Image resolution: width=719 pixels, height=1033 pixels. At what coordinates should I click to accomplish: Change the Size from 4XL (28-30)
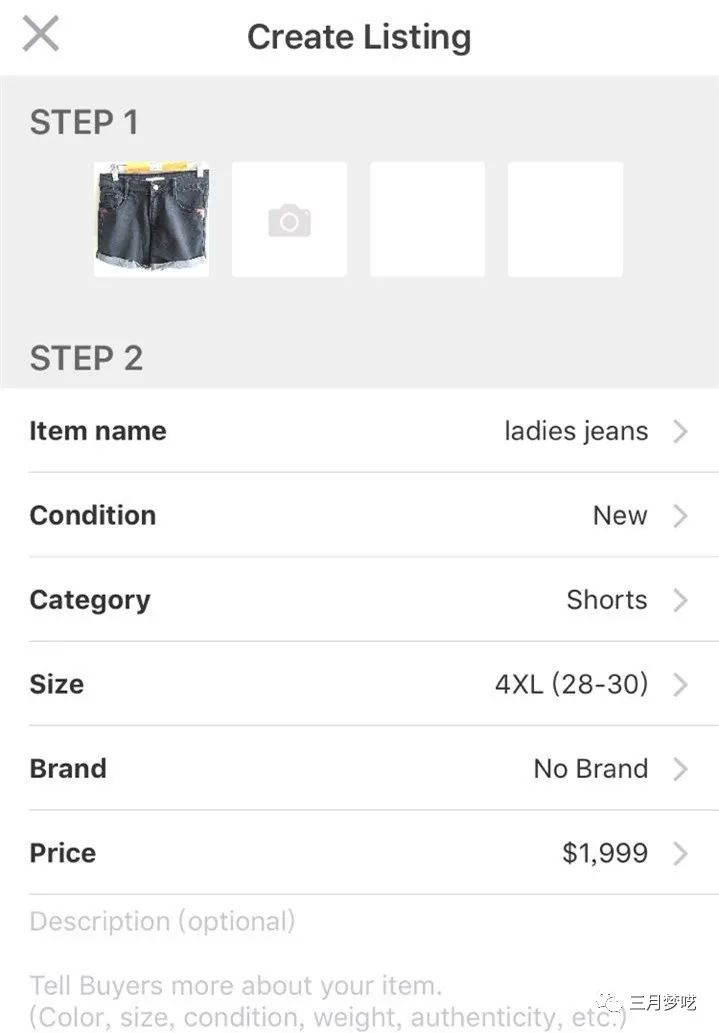(x=360, y=684)
